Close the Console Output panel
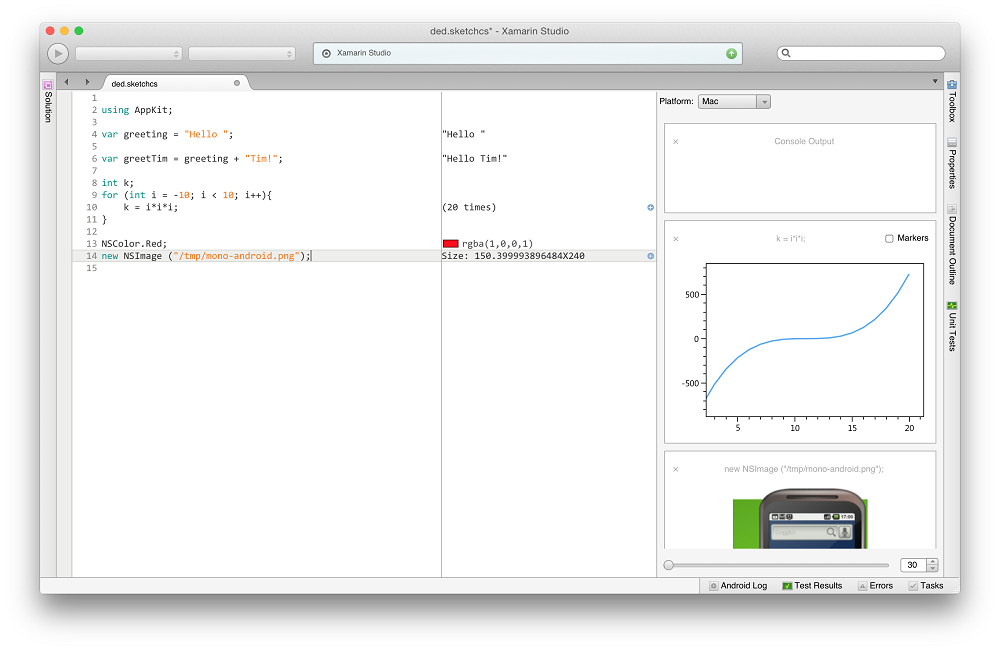This screenshot has width=1000, height=651. click(675, 142)
